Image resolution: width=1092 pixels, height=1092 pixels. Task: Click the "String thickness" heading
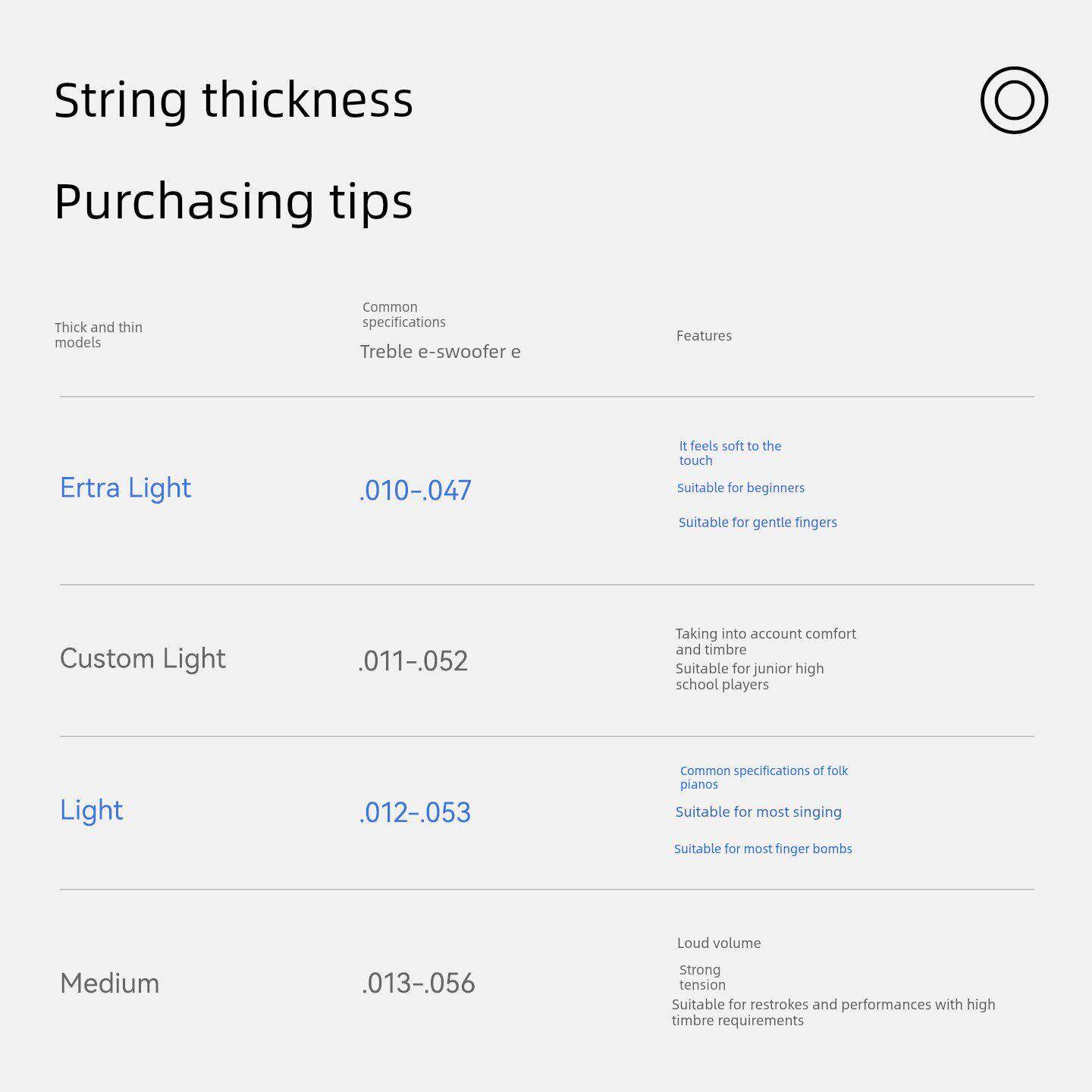(234, 100)
